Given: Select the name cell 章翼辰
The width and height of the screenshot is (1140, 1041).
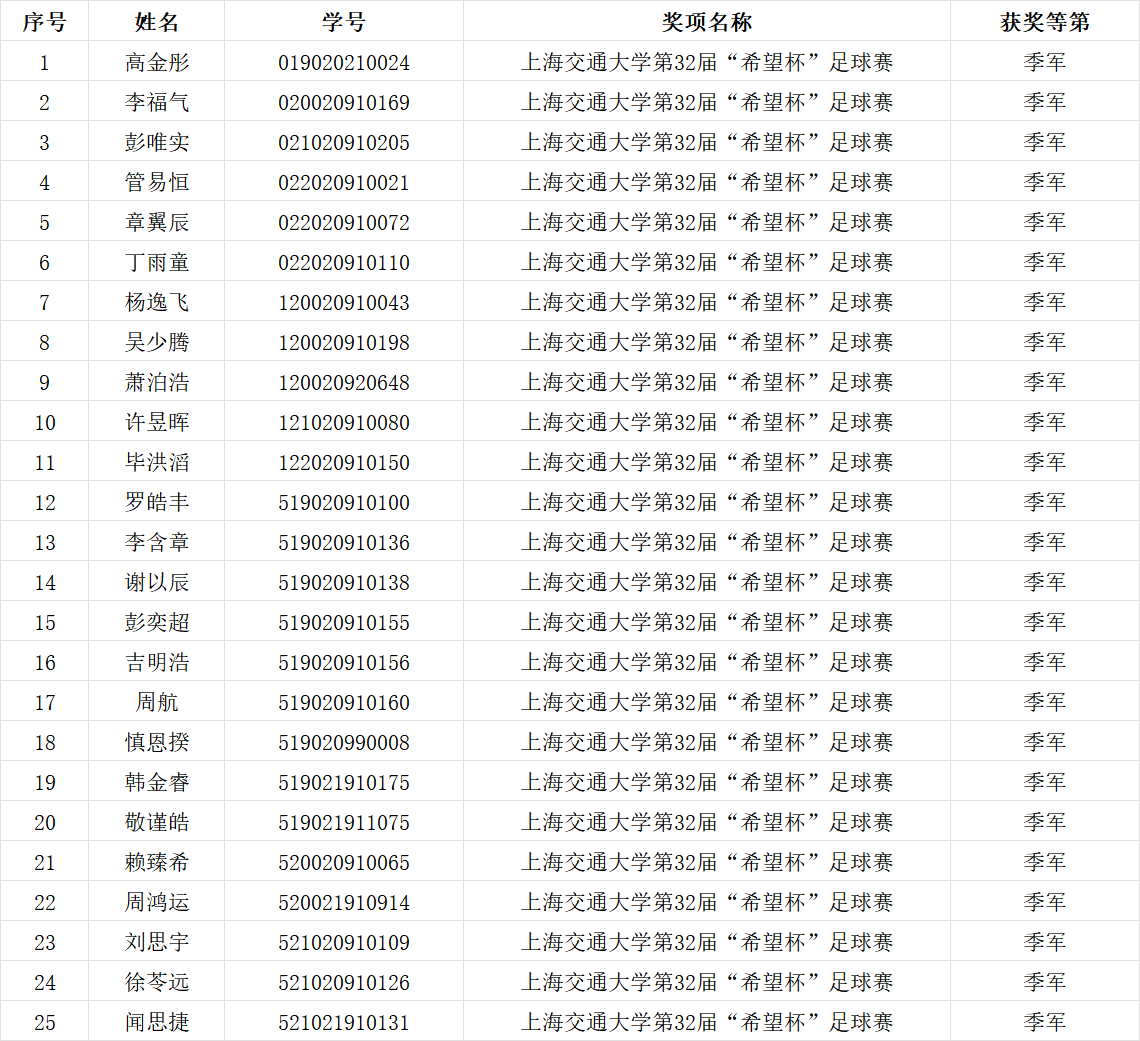Looking at the screenshot, I should click(156, 223).
